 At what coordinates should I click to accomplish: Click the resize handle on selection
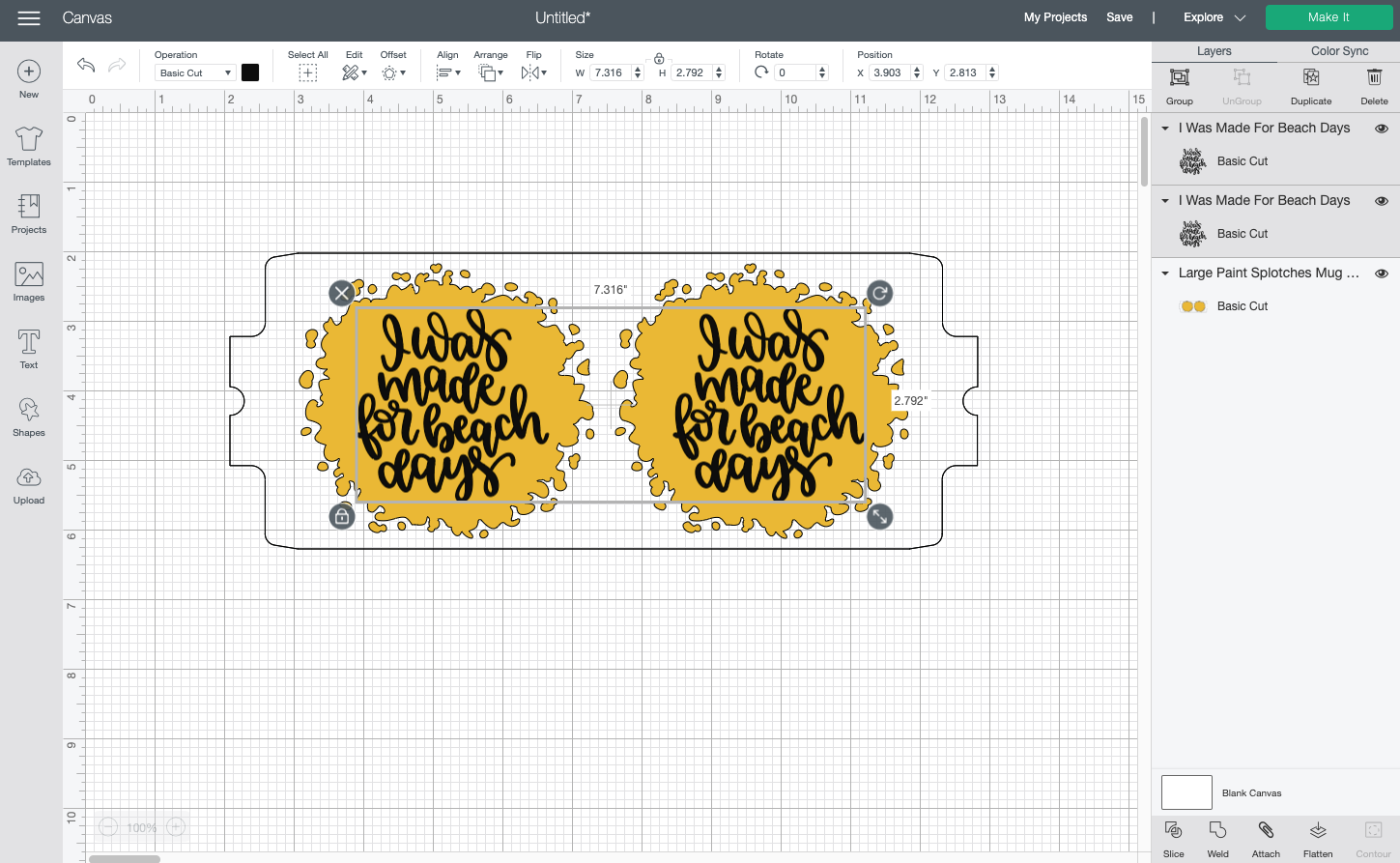tap(879, 516)
